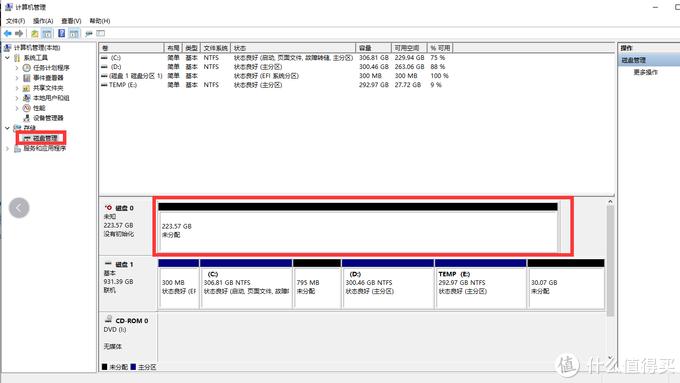Select the 30.07 GB unallocated block
This screenshot has width=680, height=383.
pos(566,284)
